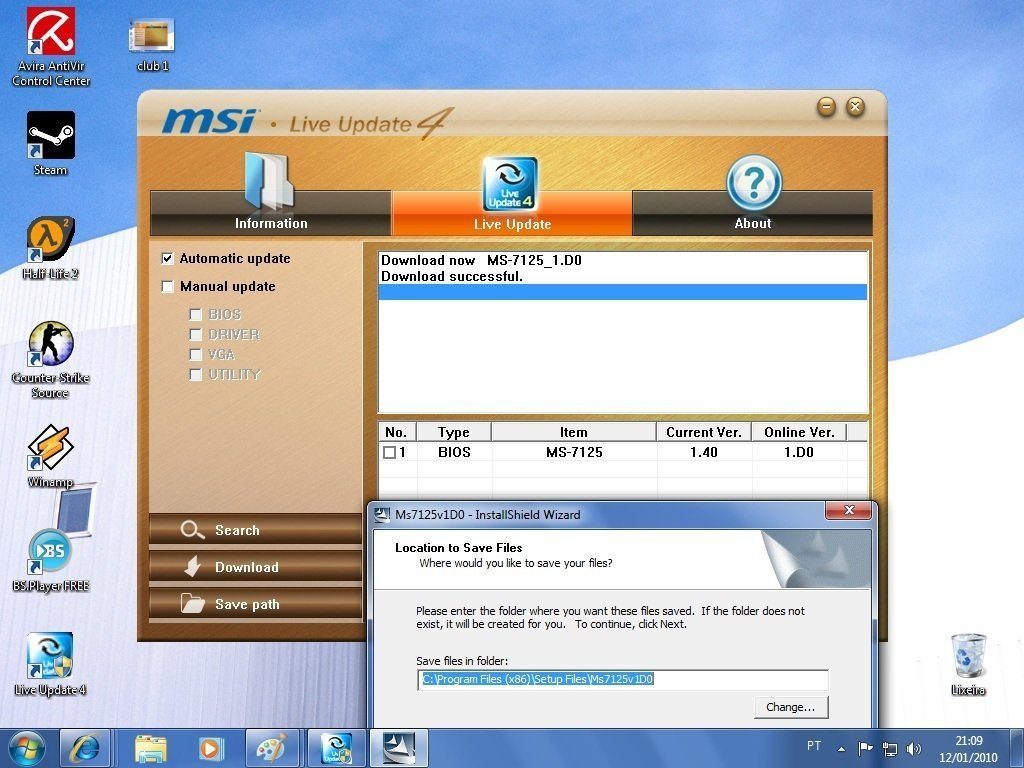Open the PT language selector
Viewport: 1024px width, 768px height.
tap(814, 746)
